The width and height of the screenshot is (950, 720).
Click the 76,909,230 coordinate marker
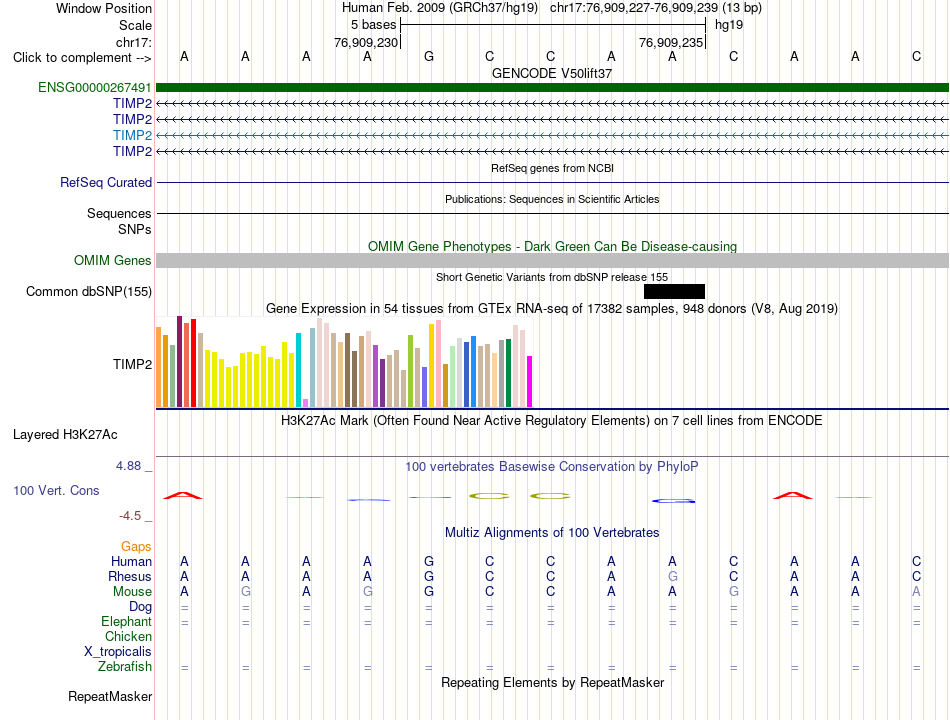click(x=366, y=42)
